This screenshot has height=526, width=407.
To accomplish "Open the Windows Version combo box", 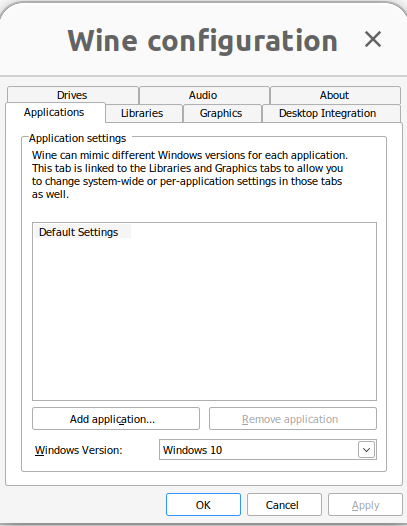I will (x=268, y=450).
